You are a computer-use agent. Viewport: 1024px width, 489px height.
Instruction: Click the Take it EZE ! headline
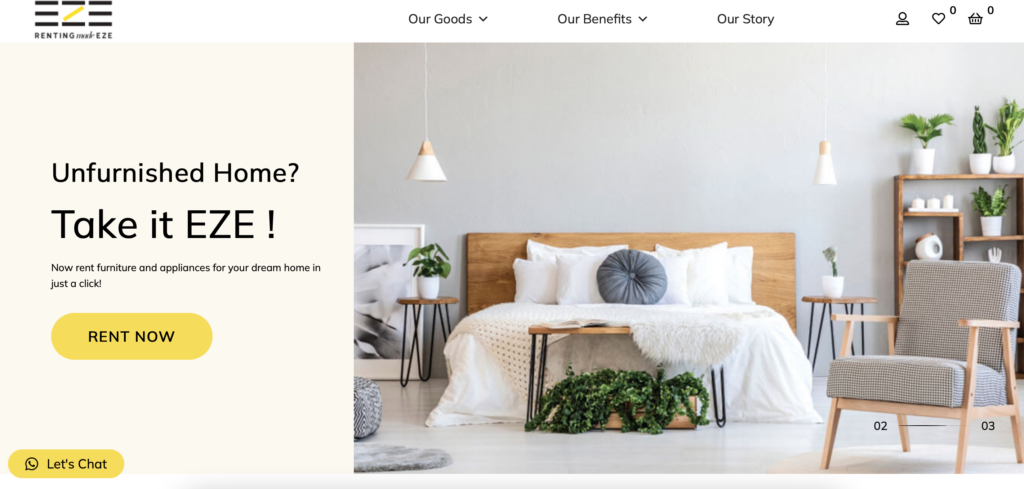(164, 224)
